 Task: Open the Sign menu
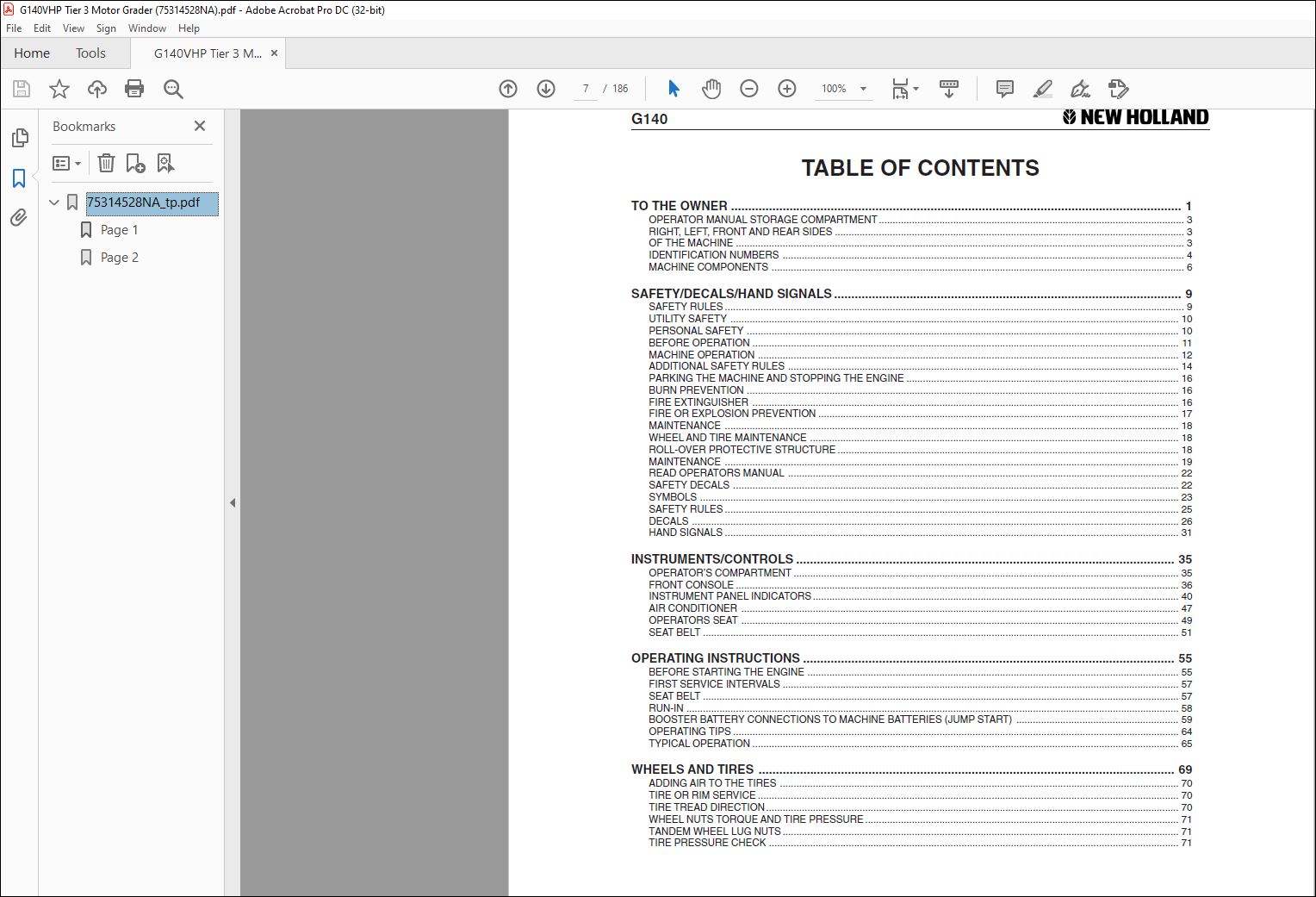tap(106, 28)
